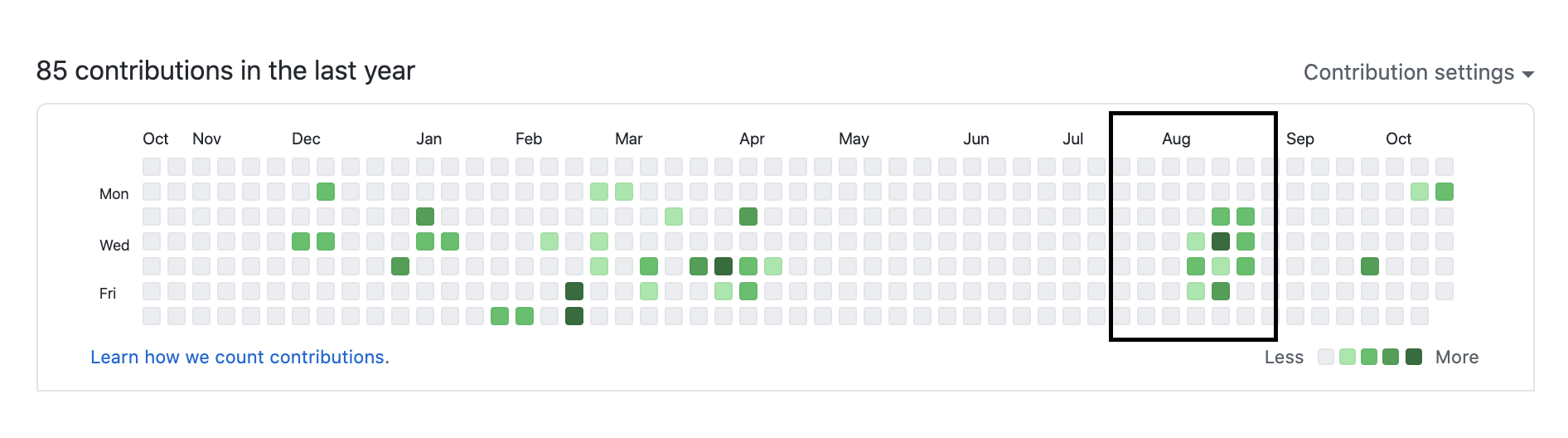Click the Aug month label

[1176, 139]
